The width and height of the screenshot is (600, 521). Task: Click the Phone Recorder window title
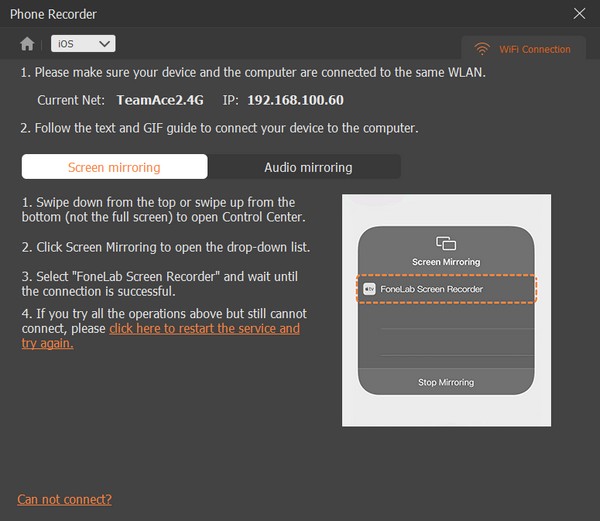tap(53, 14)
